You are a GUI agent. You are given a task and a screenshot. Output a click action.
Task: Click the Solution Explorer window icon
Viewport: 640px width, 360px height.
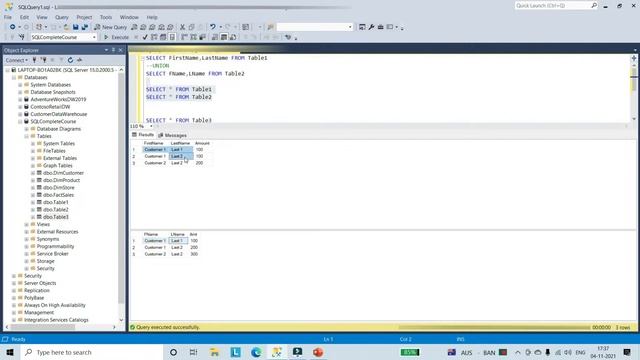pos(362,27)
